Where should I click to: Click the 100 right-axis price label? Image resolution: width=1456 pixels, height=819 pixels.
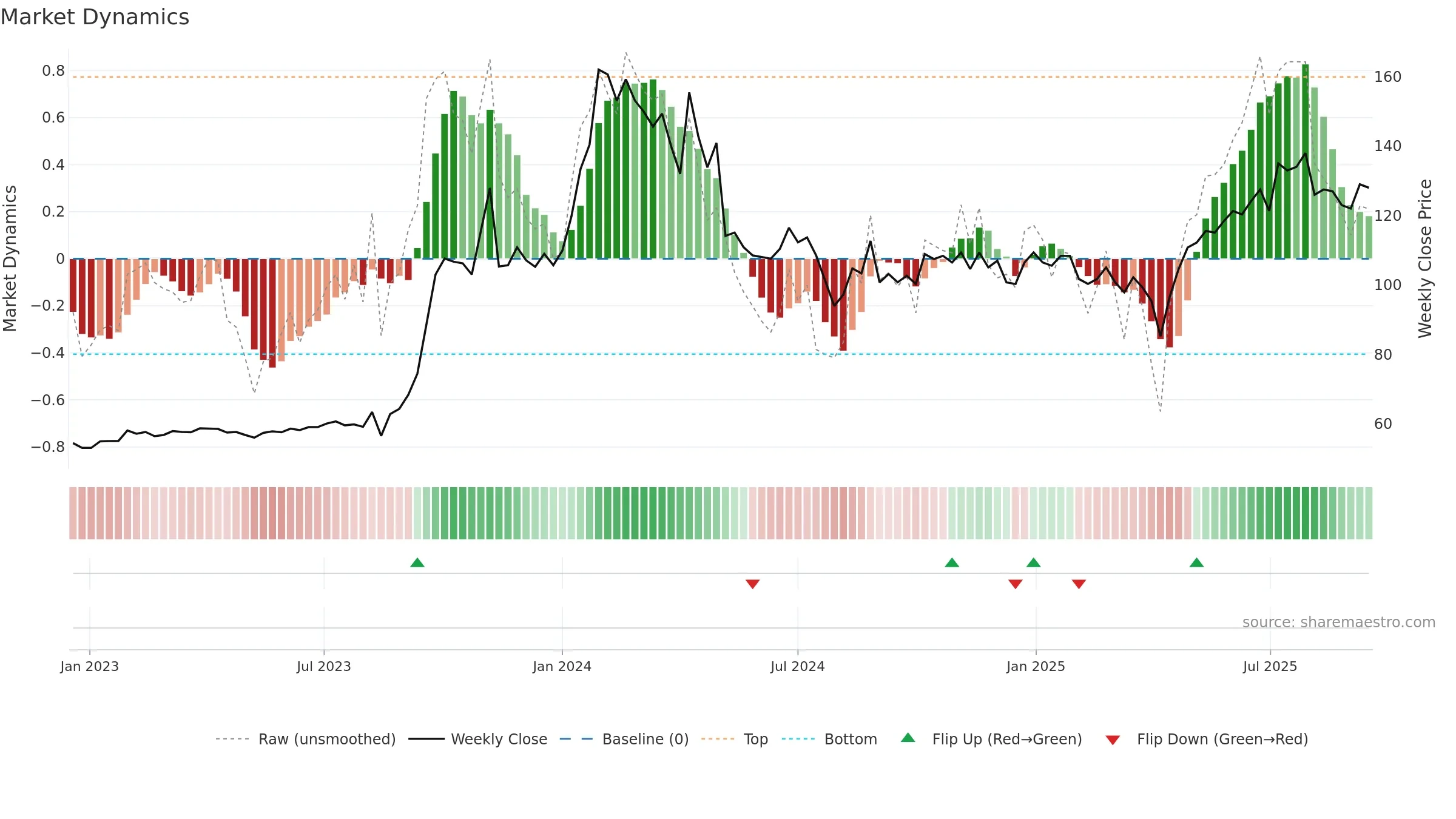click(x=1387, y=285)
